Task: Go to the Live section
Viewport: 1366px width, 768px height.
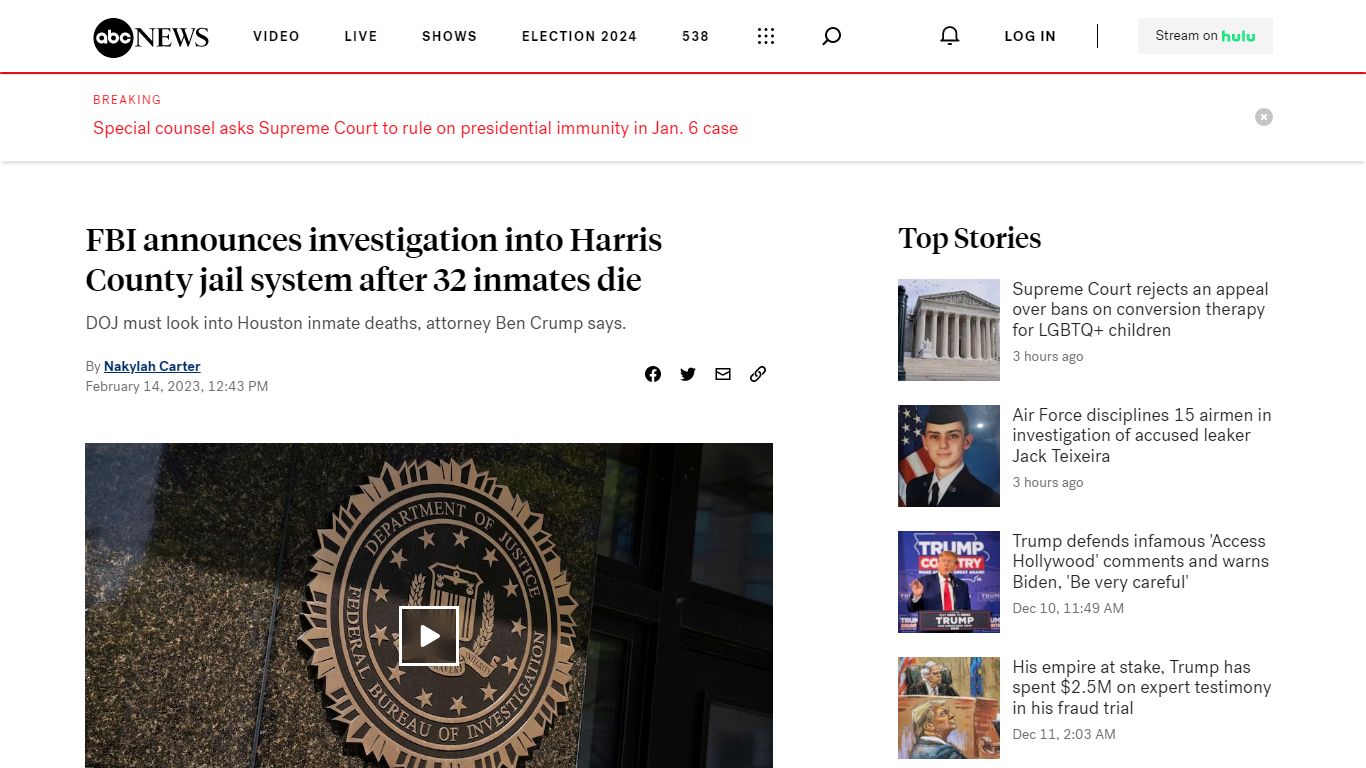Action: point(361,36)
